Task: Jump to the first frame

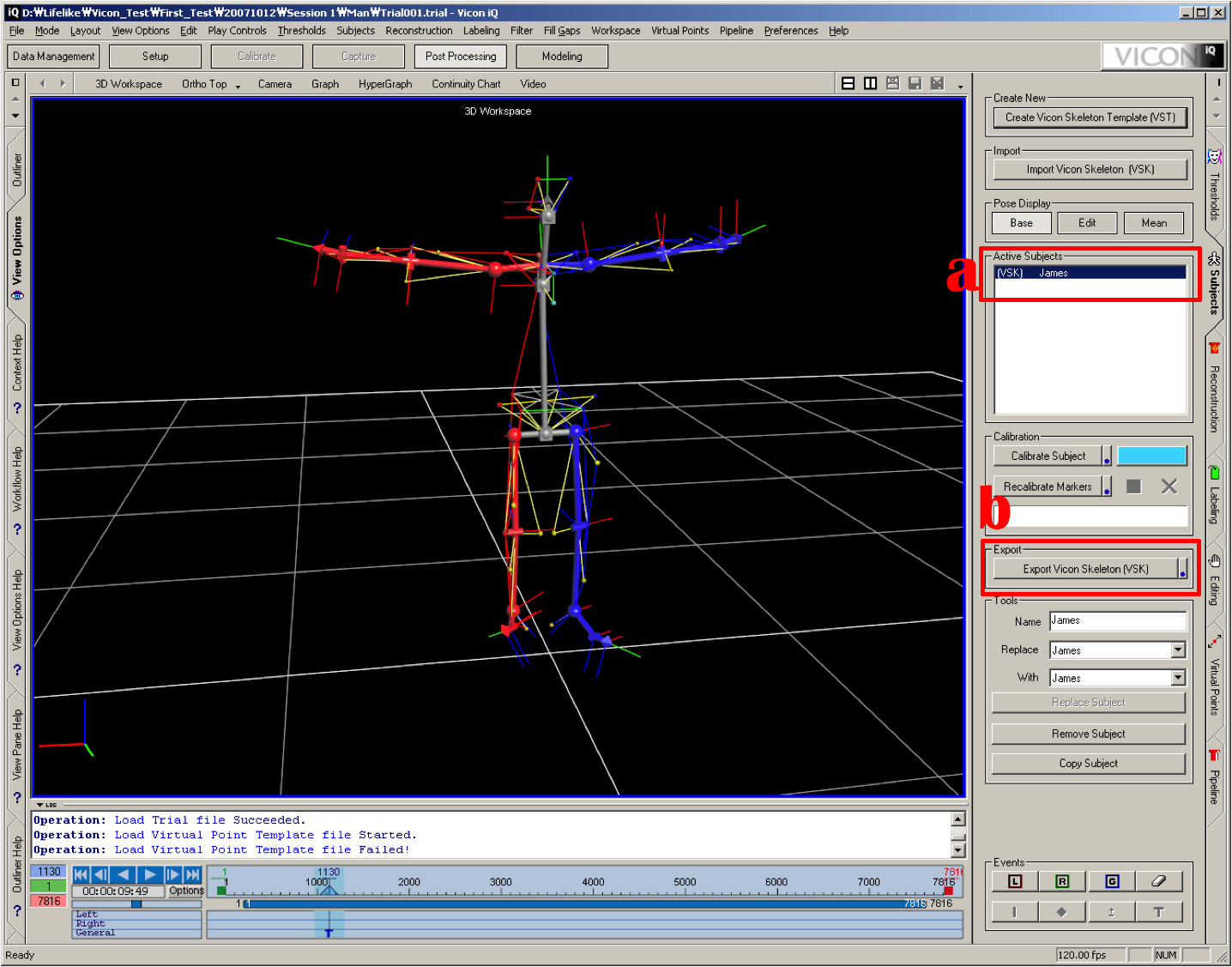Action: [81, 874]
